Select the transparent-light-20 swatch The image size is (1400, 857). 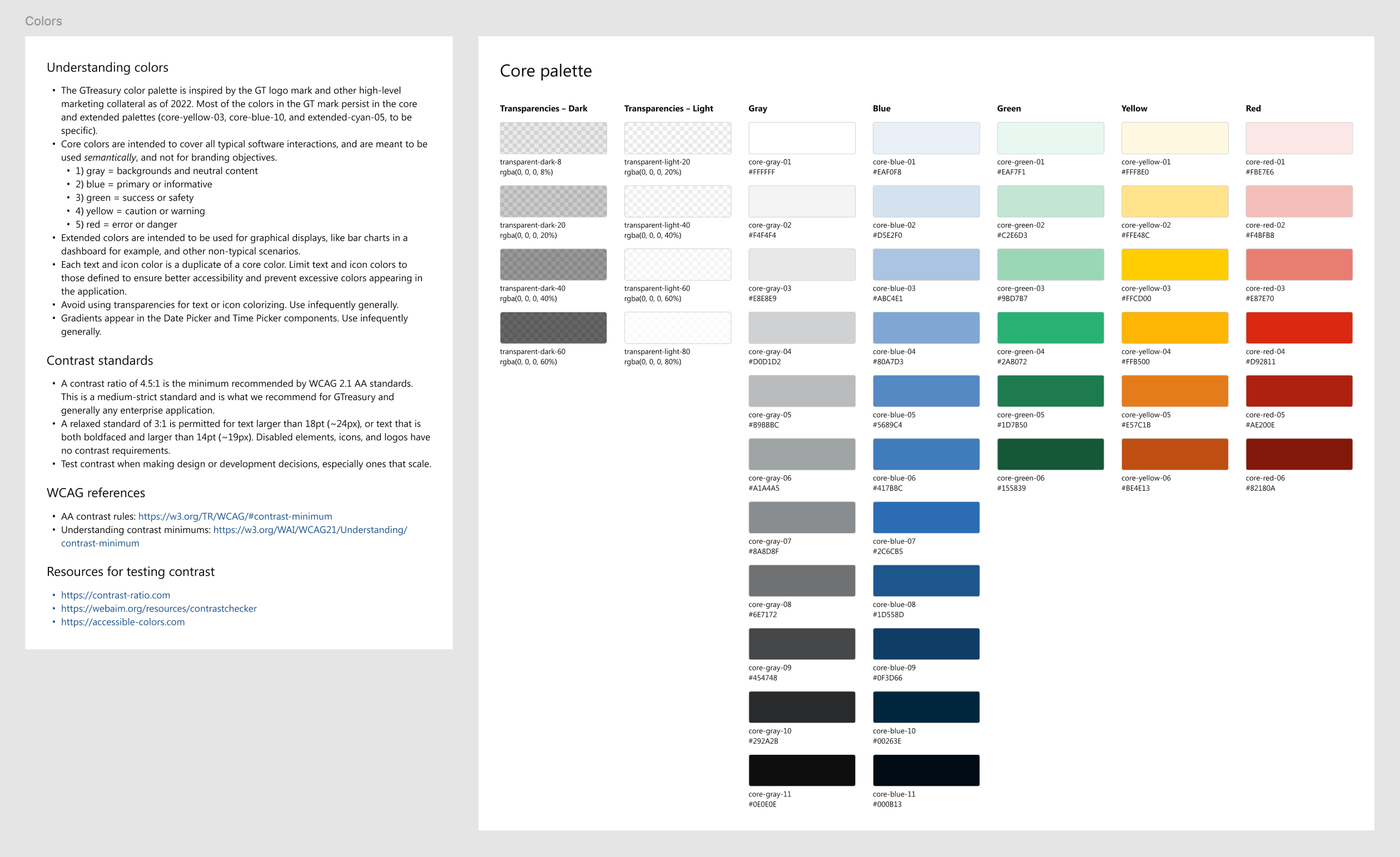tap(678, 138)
